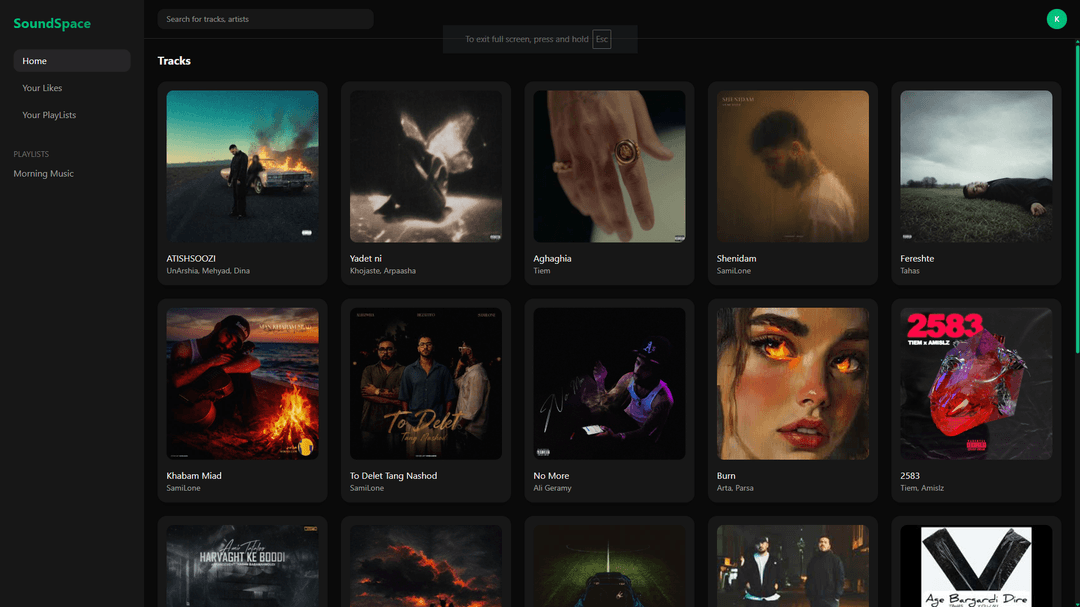Click the No More title text
This screenshot has width=1080, height=607.
551,475
